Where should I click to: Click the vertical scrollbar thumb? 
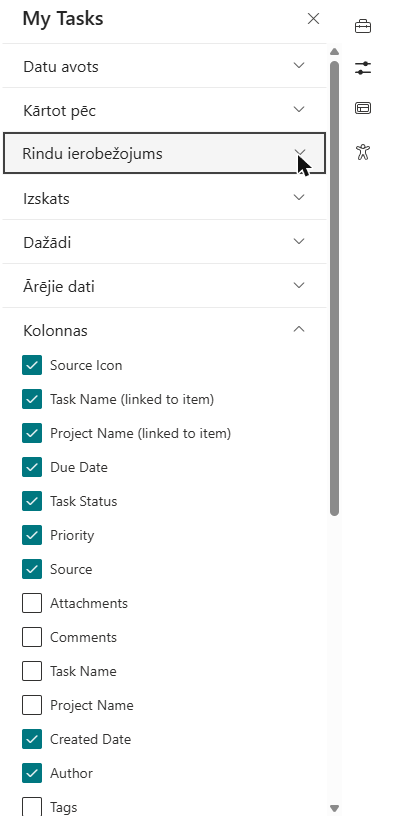(335, 288)
